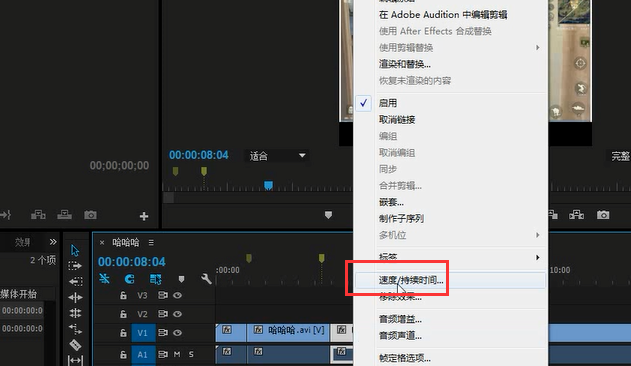Hide track V2 output eye
The height and width of the screenshot is (366, 631).
pos(177,314)
